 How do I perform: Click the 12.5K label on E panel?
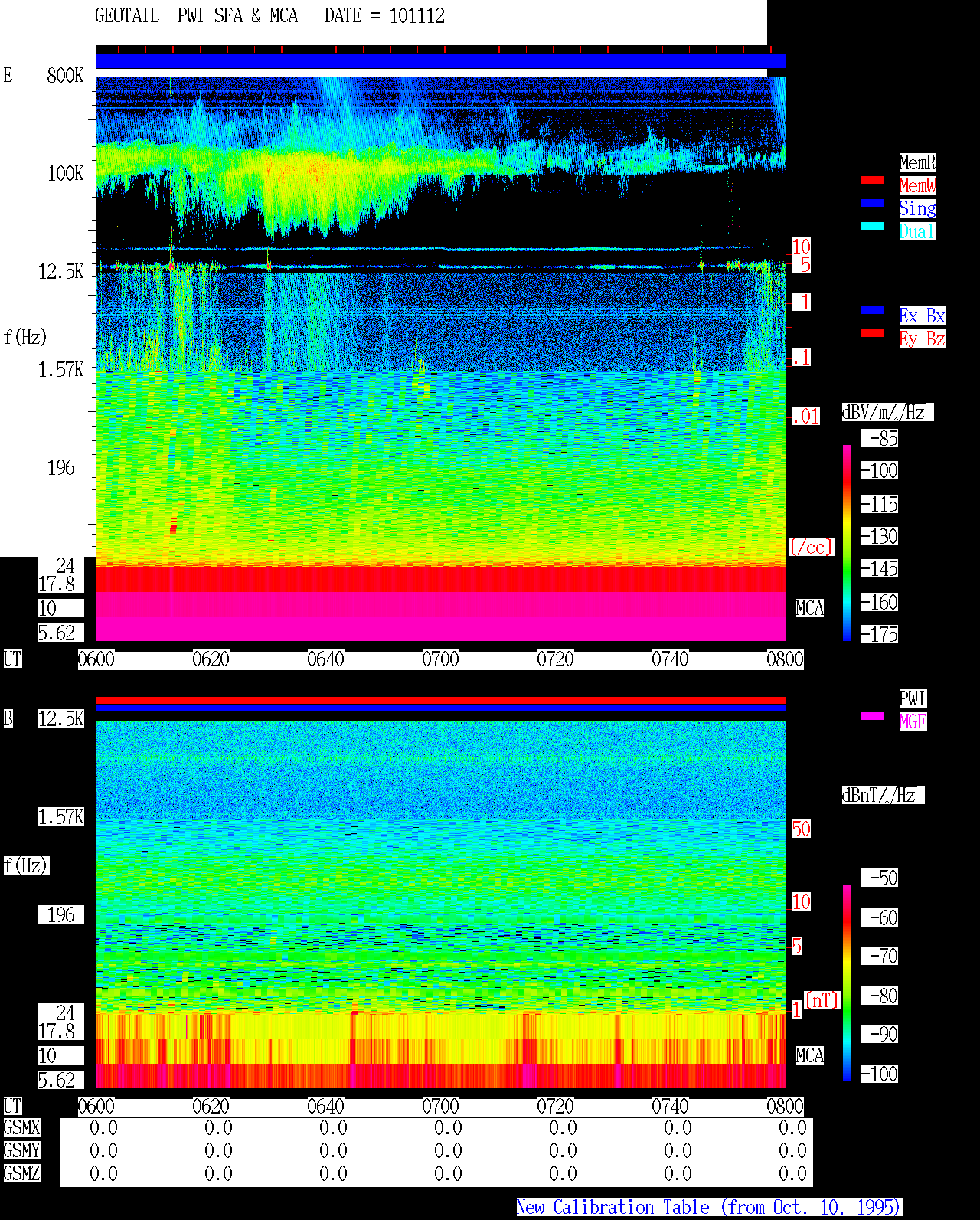click(61, 272)
